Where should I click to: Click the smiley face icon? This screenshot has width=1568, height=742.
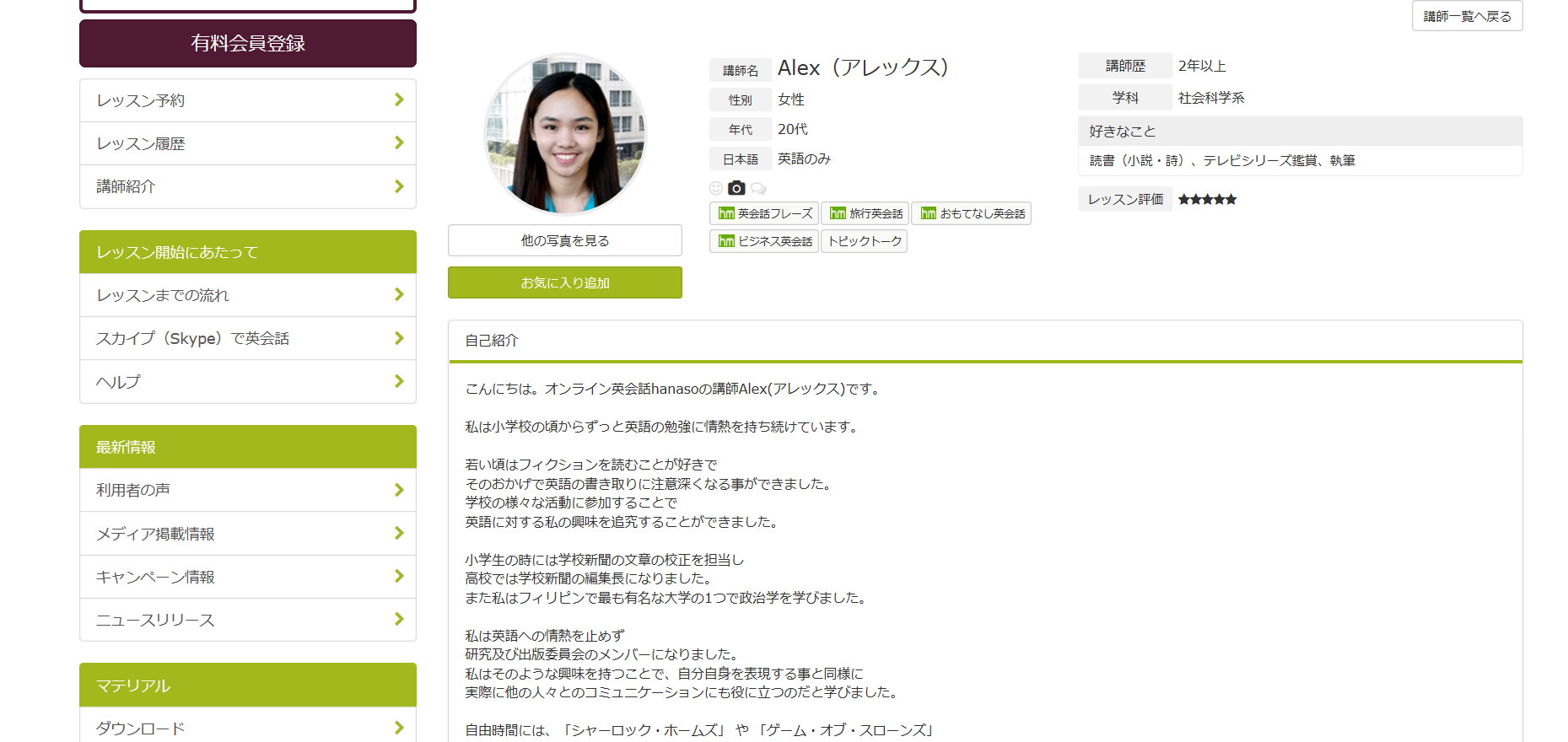[x=716, y=188]
